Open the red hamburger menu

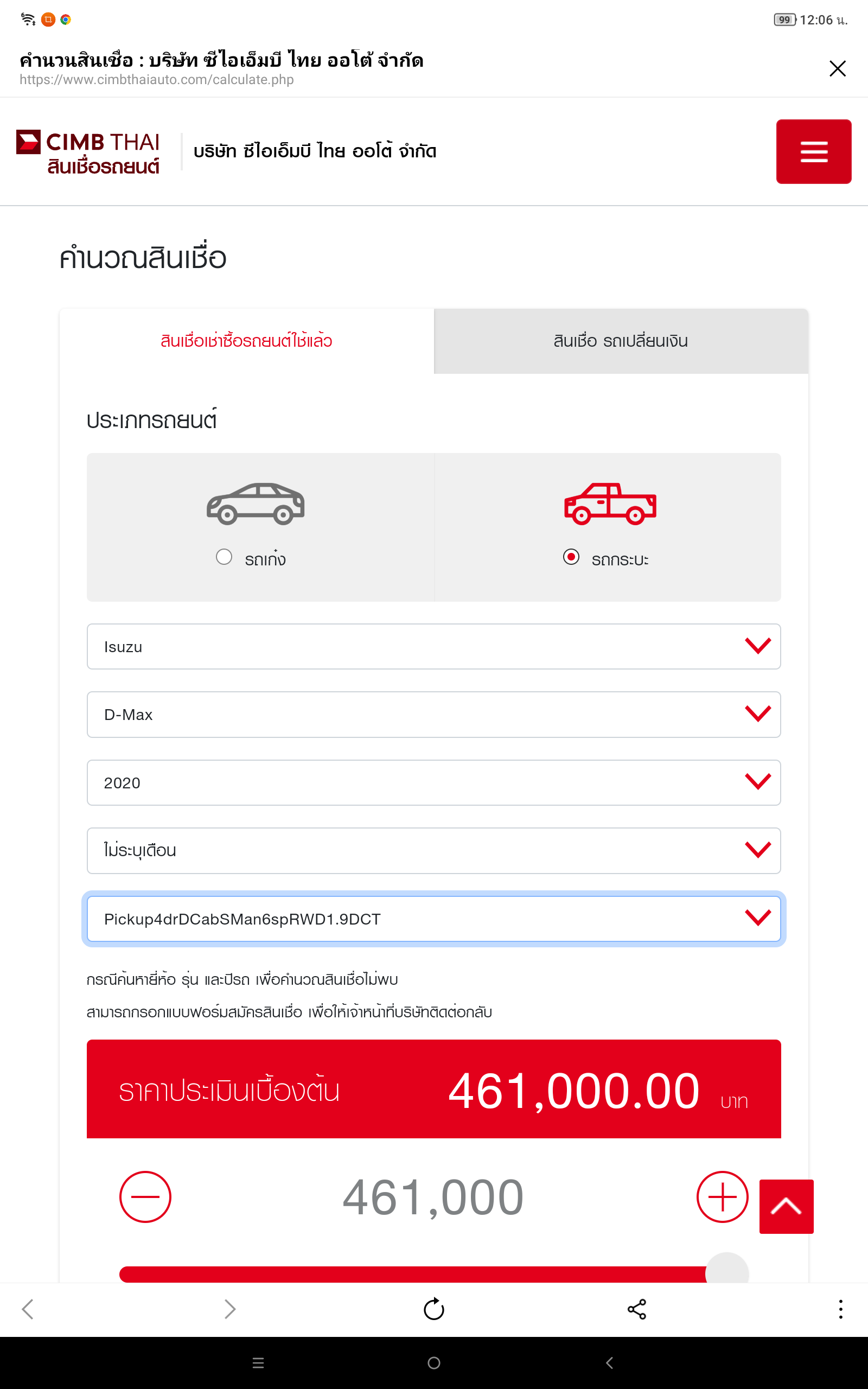pos(813,151)
